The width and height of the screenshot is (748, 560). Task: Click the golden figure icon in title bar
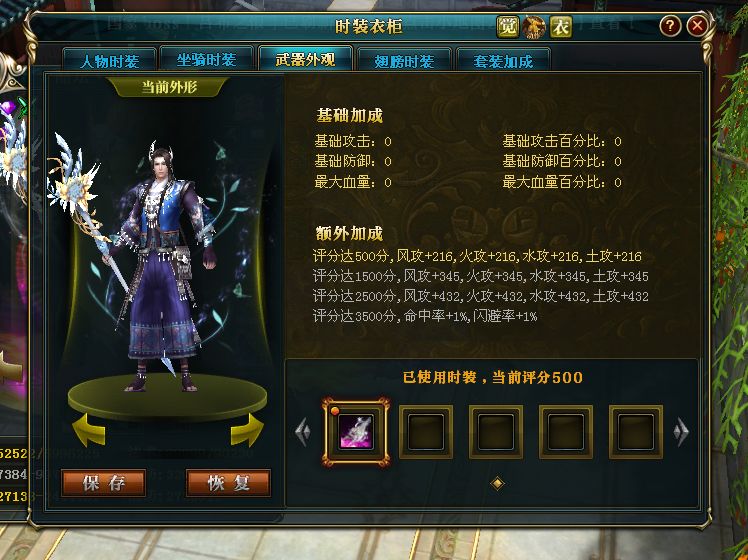pyautogui.click(x=534, y=27)
